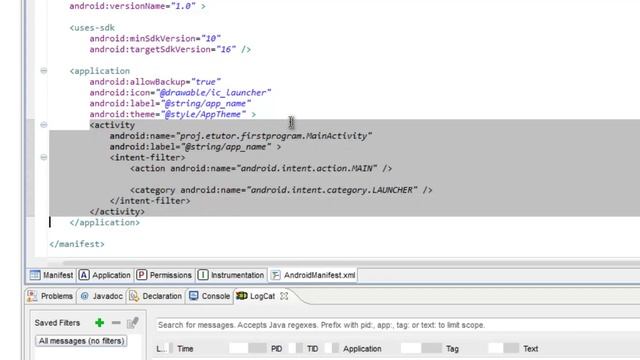
Task: Click the Application tab 'A' icon
Action: (x=84, y=275)
